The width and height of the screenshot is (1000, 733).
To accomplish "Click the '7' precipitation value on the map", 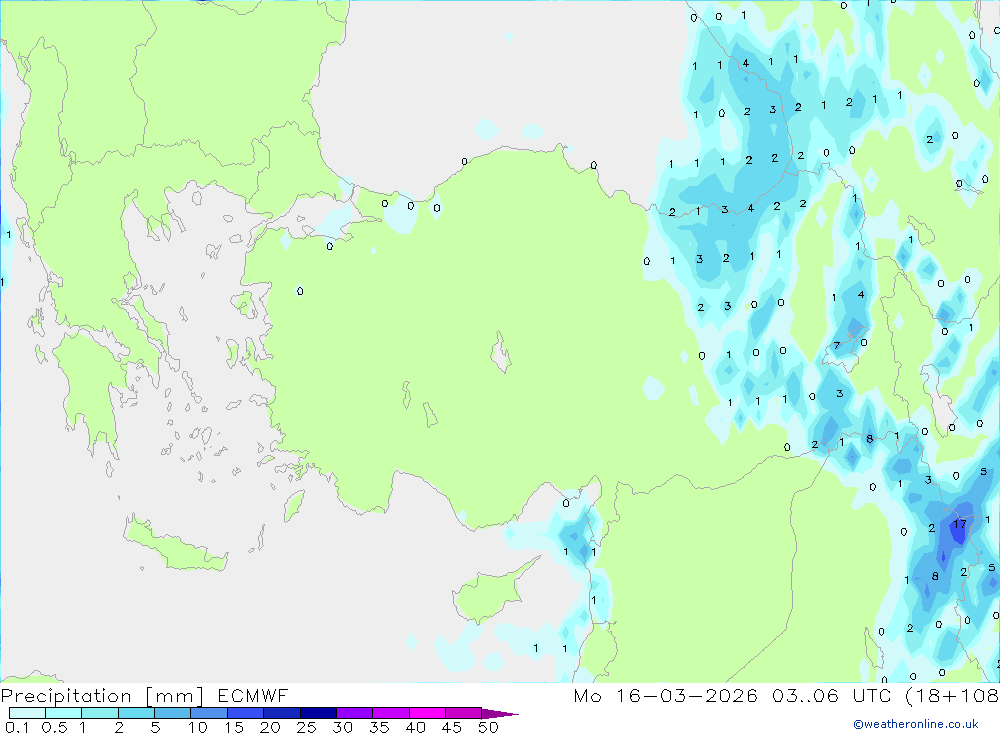I will (837, 346).
